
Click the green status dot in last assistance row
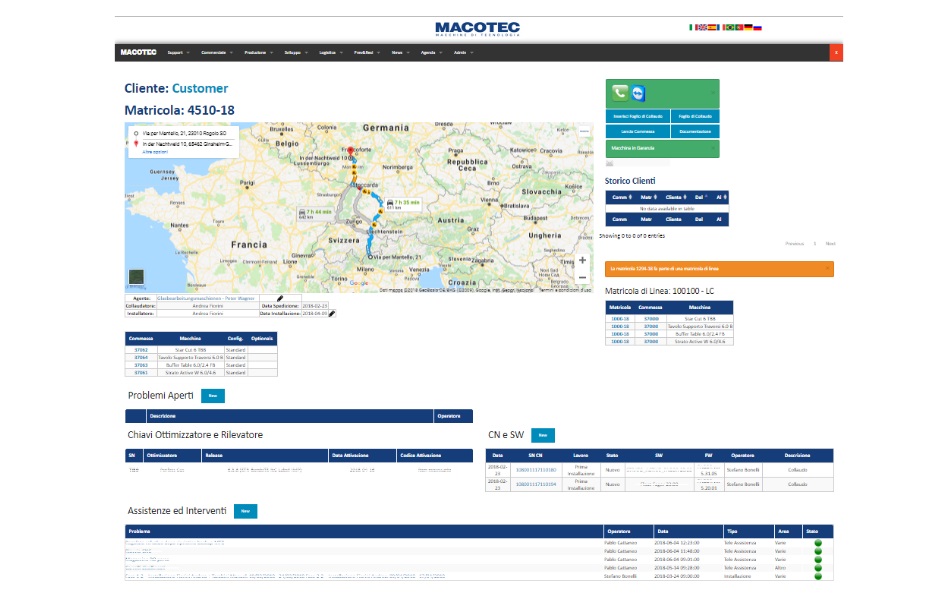pos(818,576)
